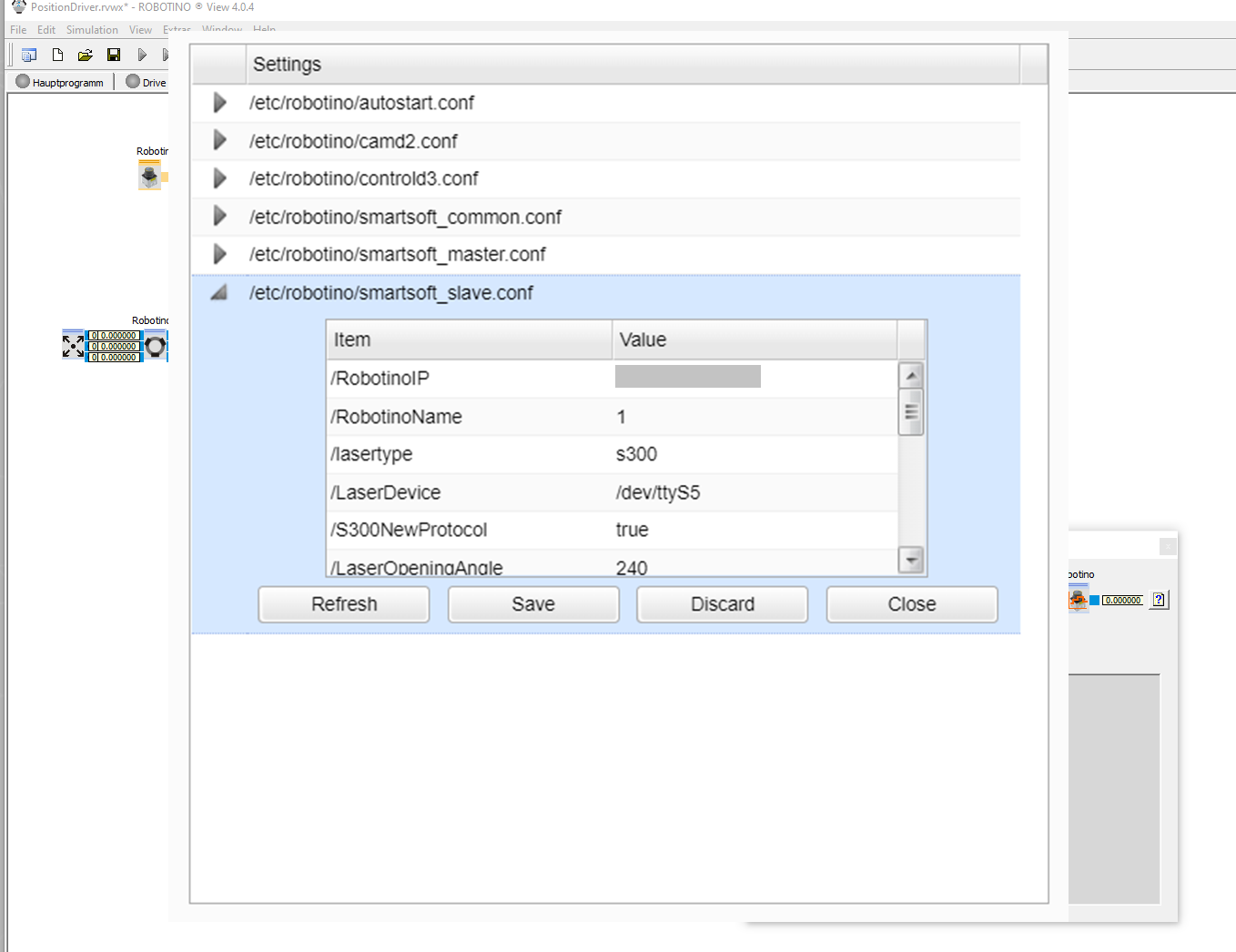The image size is (1236, 952).
Task: Collapse /etc/robotino/smartsoft_slave.conf section
Action: tap(219, 293)
